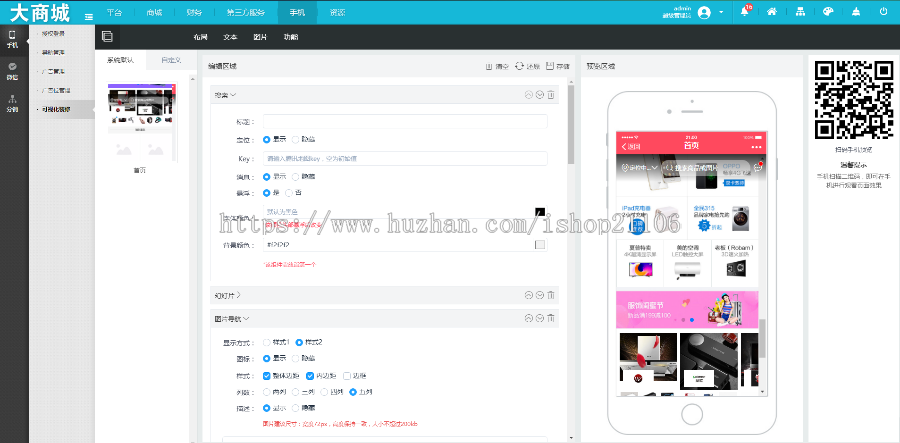Open the 商城 top menu
The image size is (900, 443).
click(x=154, y=12)
